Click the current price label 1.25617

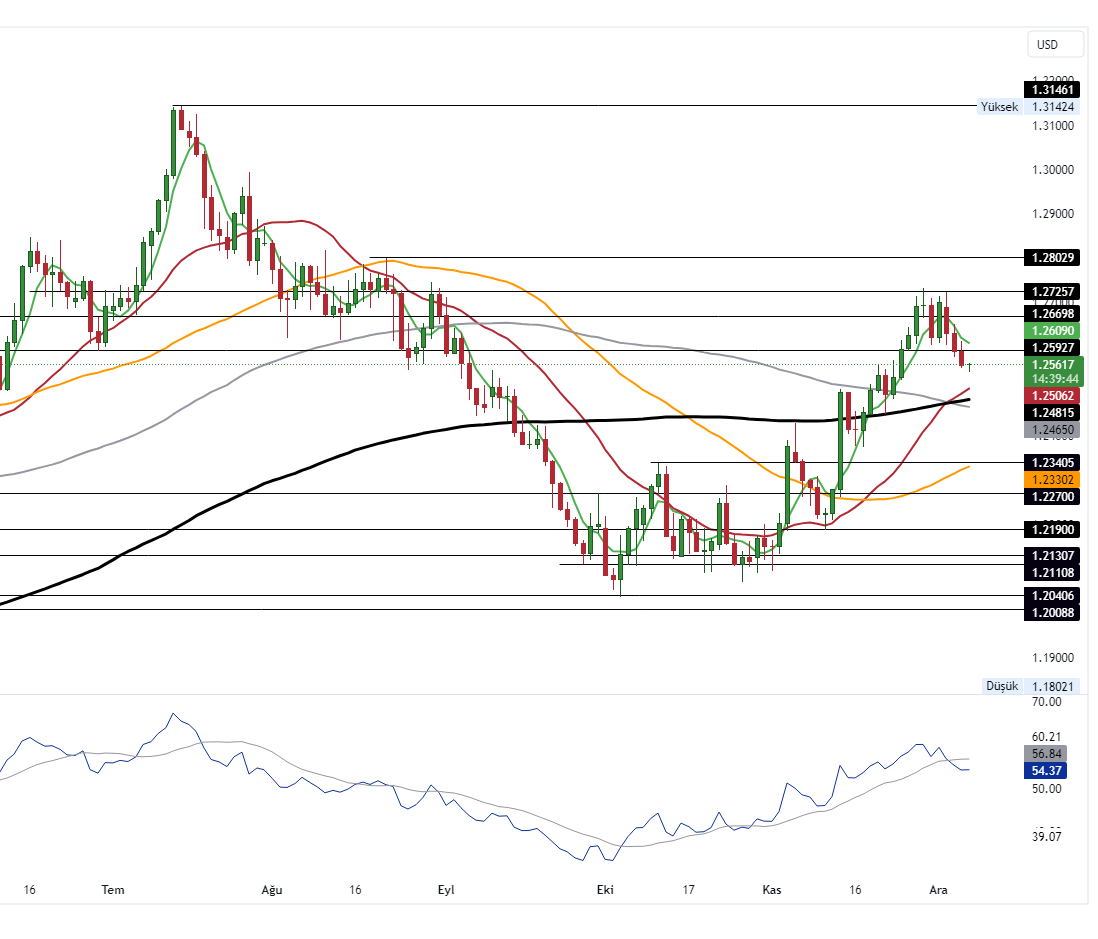point(1054,365)
